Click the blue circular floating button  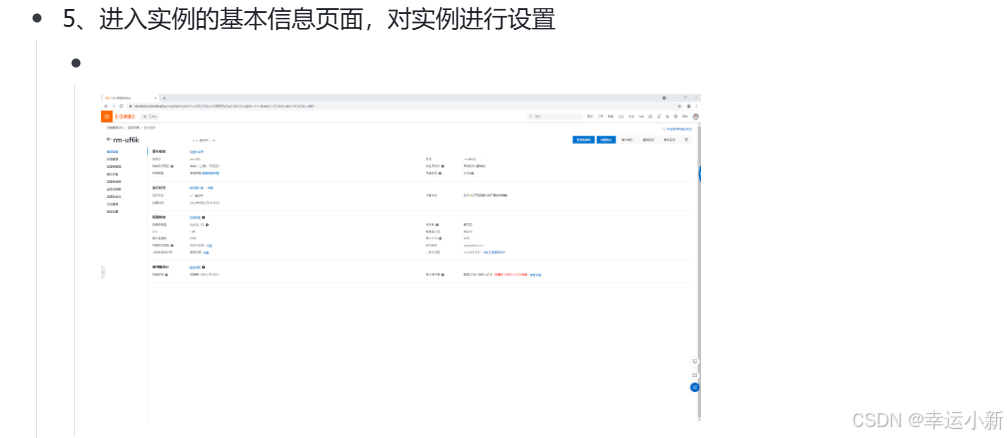tap(694, 387)
